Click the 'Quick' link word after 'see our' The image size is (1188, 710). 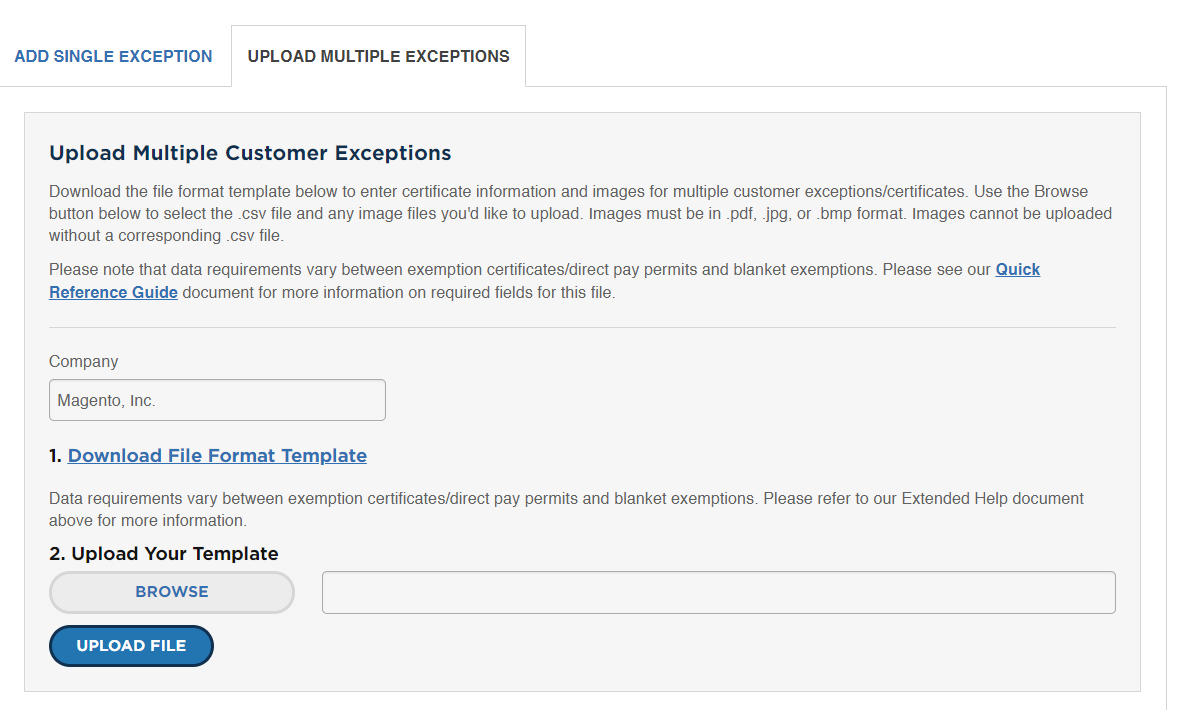click(1018, 270)
